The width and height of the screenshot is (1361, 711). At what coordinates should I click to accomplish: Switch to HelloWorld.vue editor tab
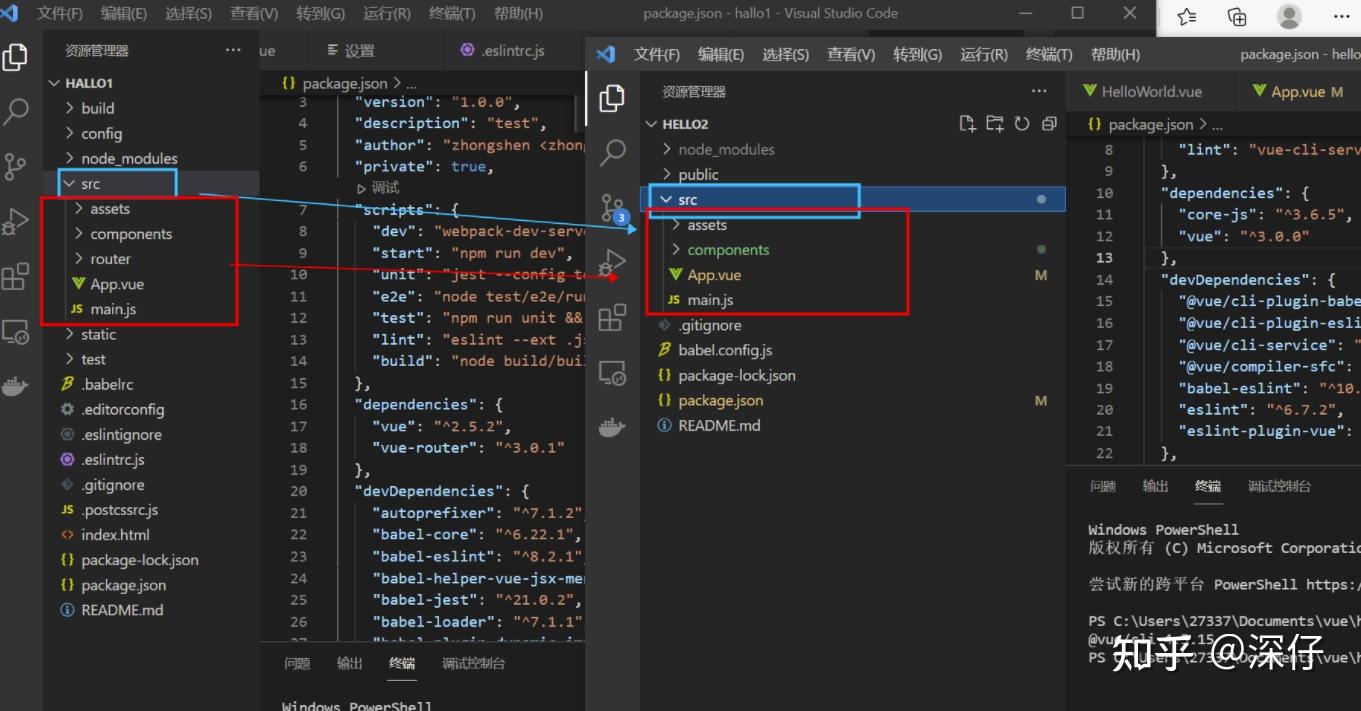tap(1151, 91)
